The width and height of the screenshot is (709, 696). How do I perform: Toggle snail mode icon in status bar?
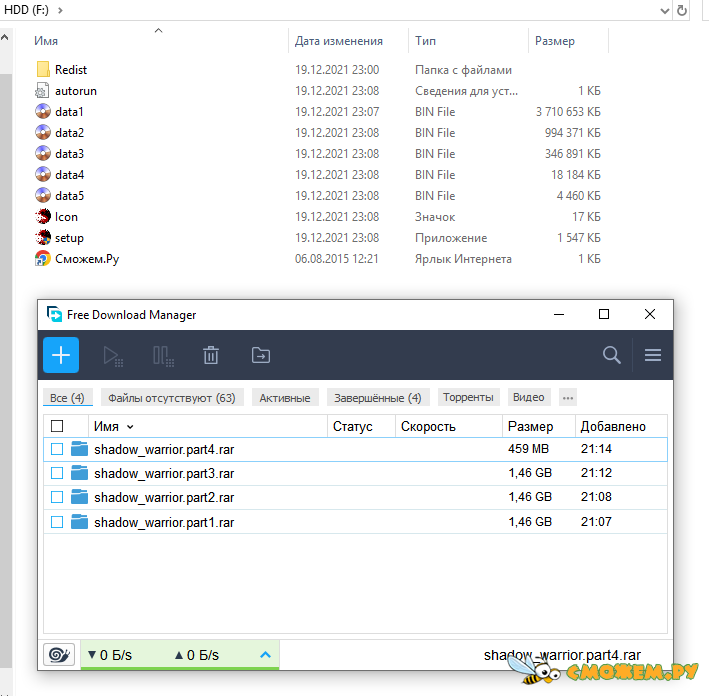pyautogui.click(x=59, y=654)
